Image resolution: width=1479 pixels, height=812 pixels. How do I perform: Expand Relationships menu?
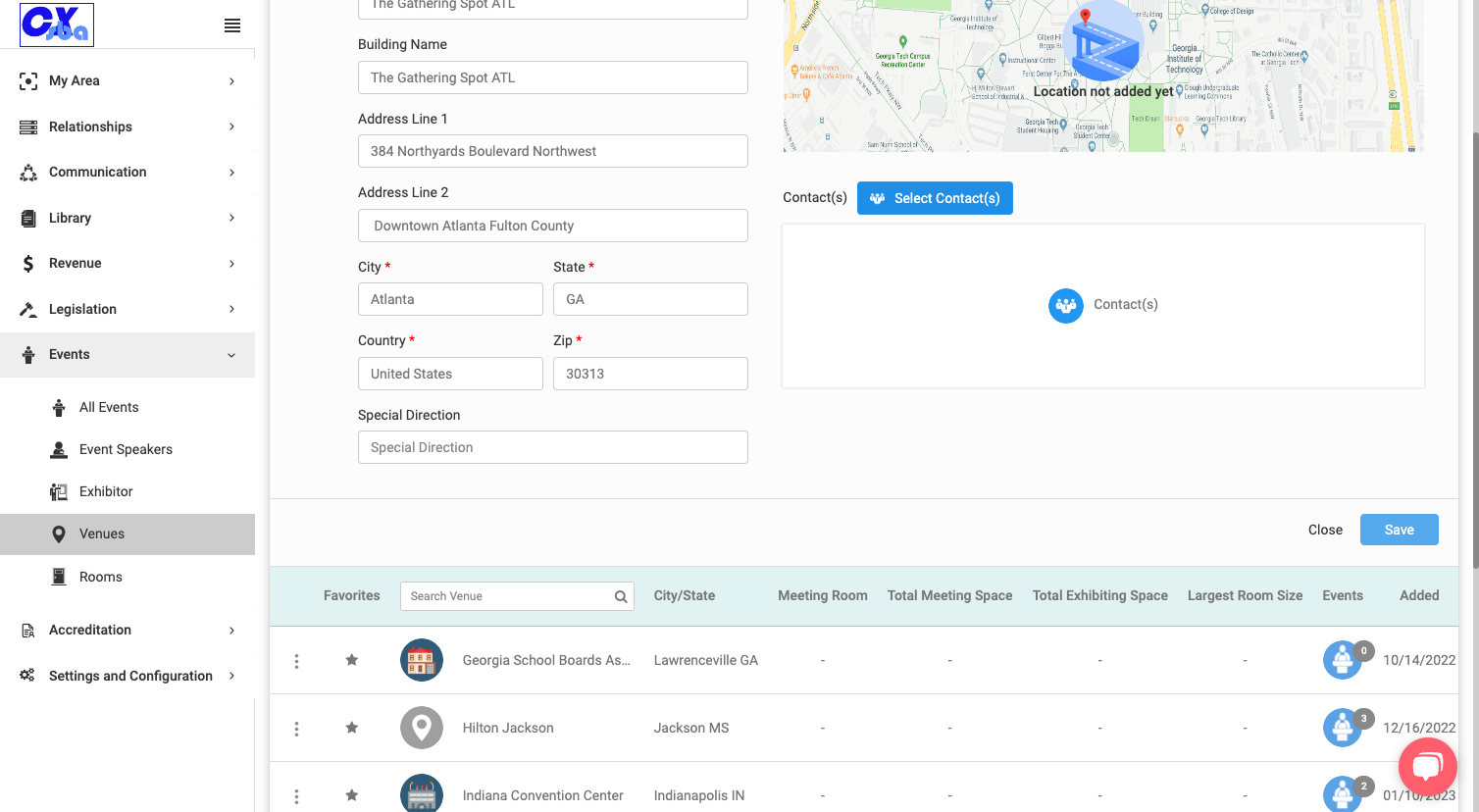point(127,127)
